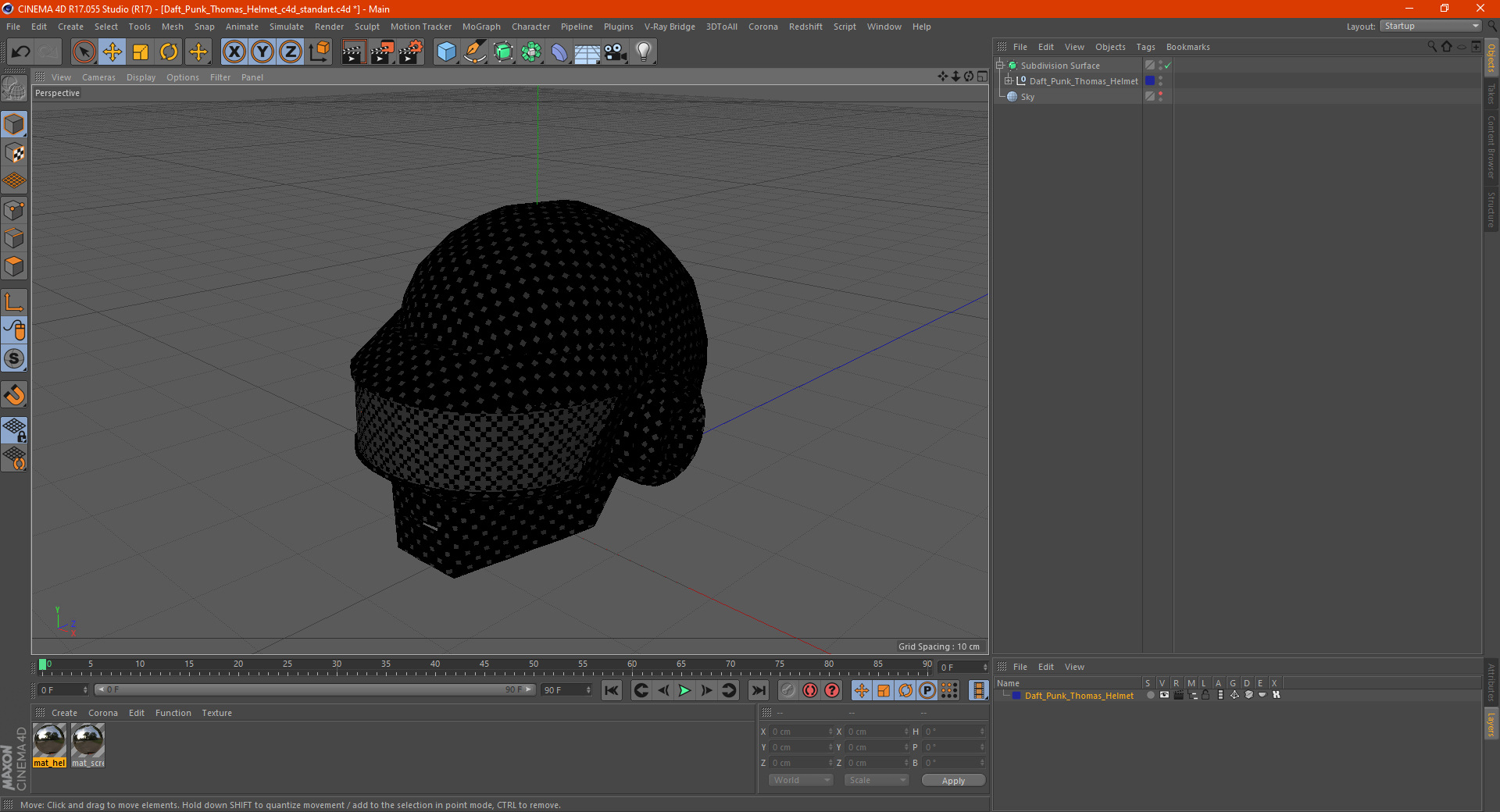The image size is (1500, 812).
Task: Click the Make Editable icon
Action: point(14,88)
